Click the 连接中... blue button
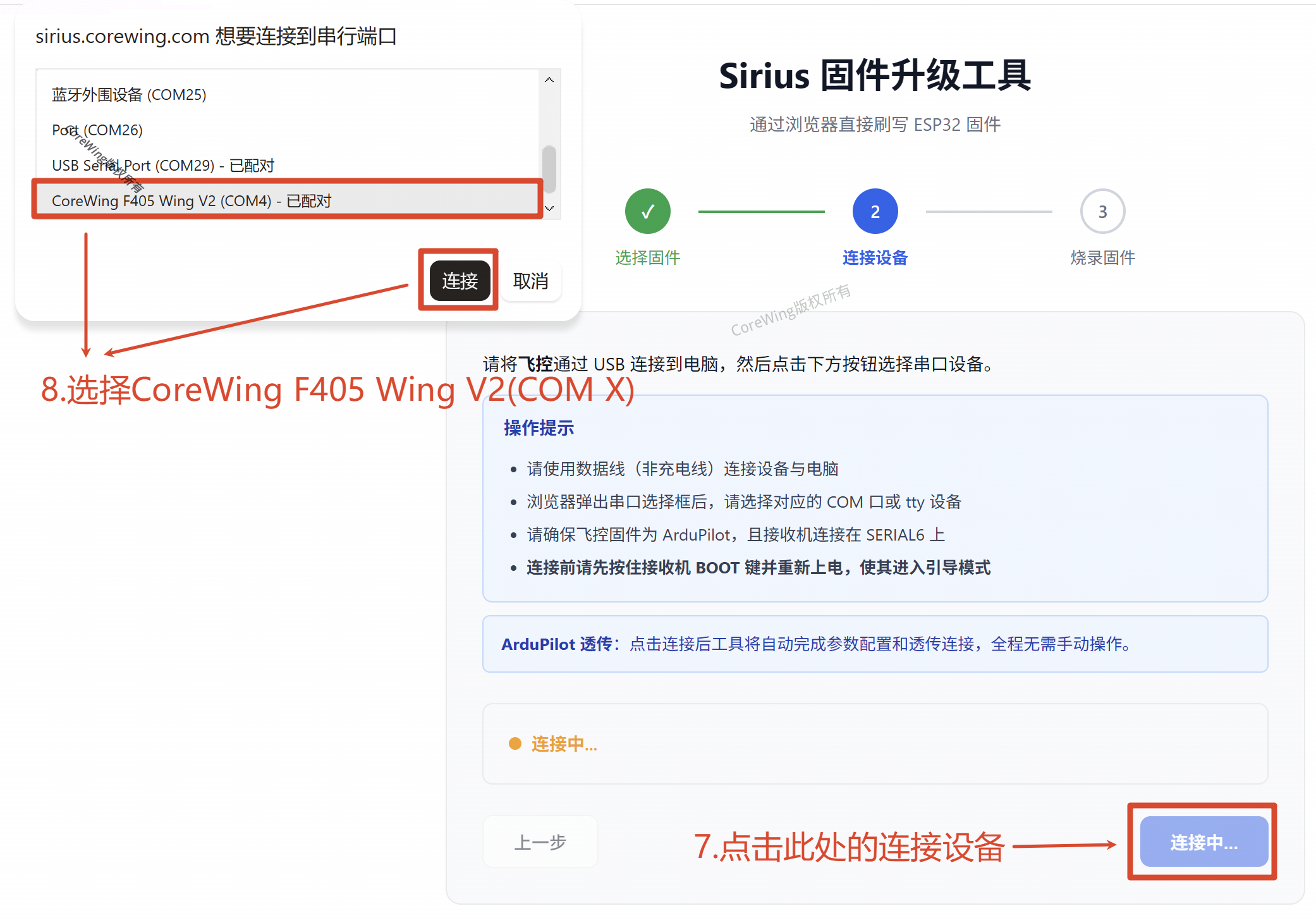 (x=1204, y=842)
